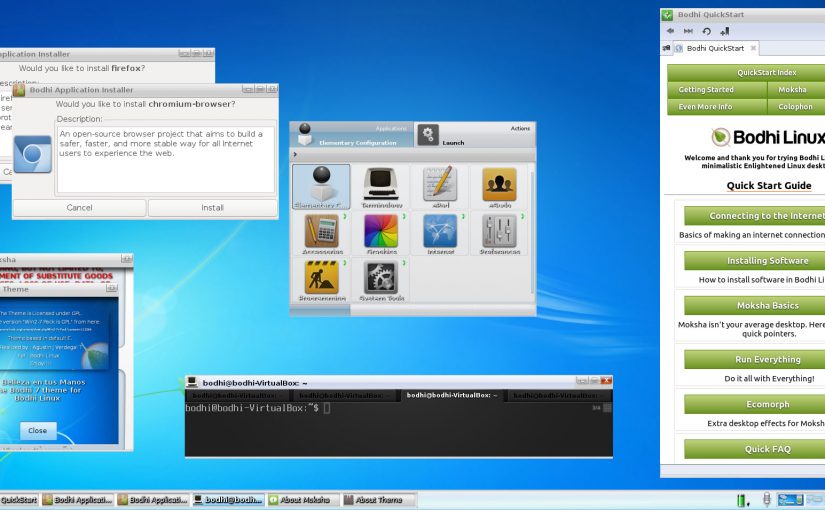
Task: Open the Colophon page
Action: tap(796, 106)
